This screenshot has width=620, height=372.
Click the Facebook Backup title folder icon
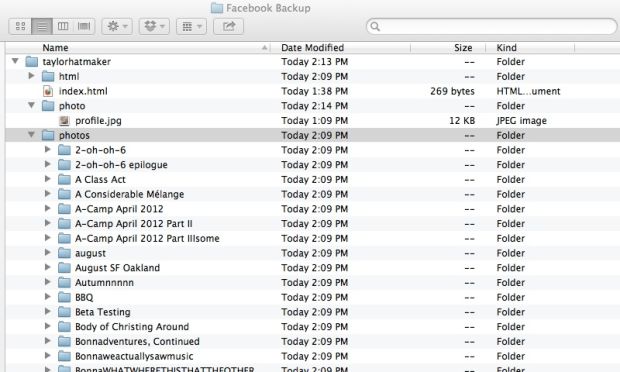click(x=217, y=8)
